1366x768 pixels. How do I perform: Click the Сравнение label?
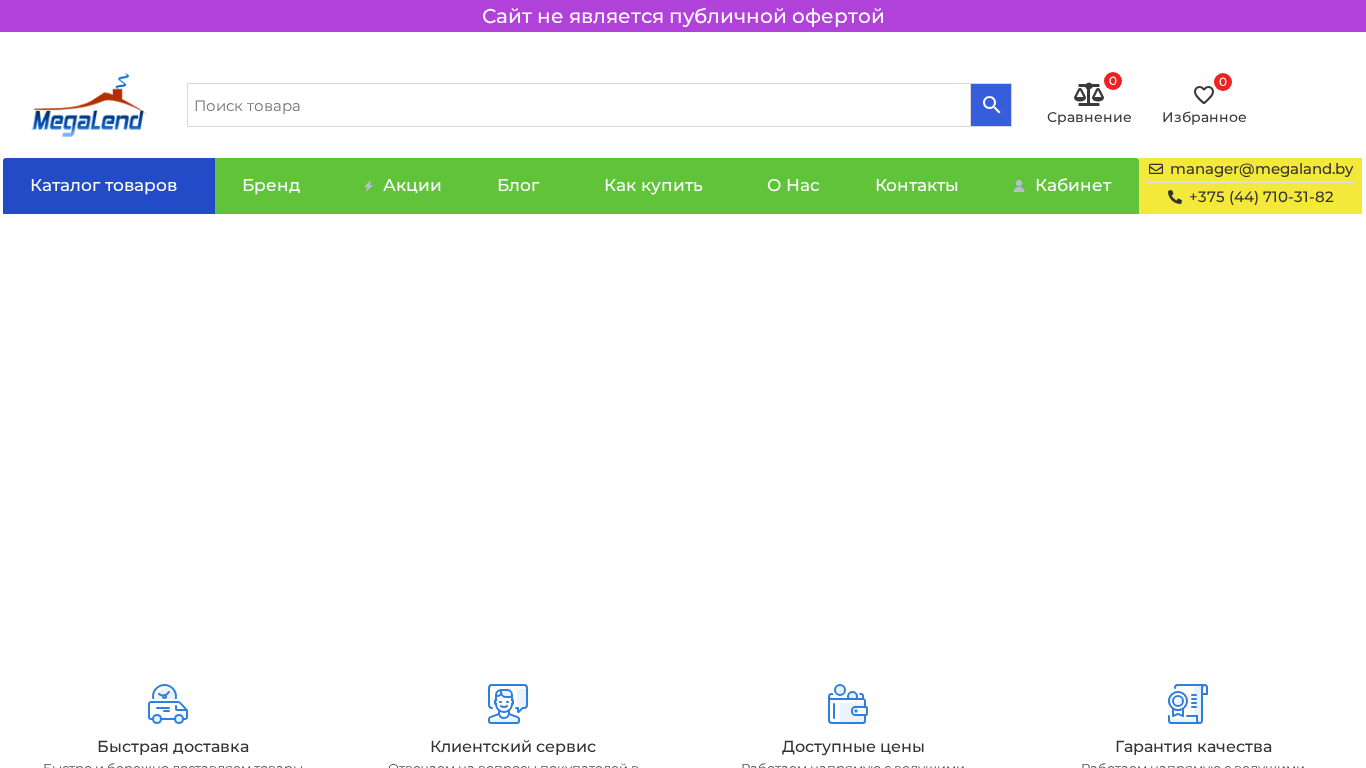[x=1089, y=117]
